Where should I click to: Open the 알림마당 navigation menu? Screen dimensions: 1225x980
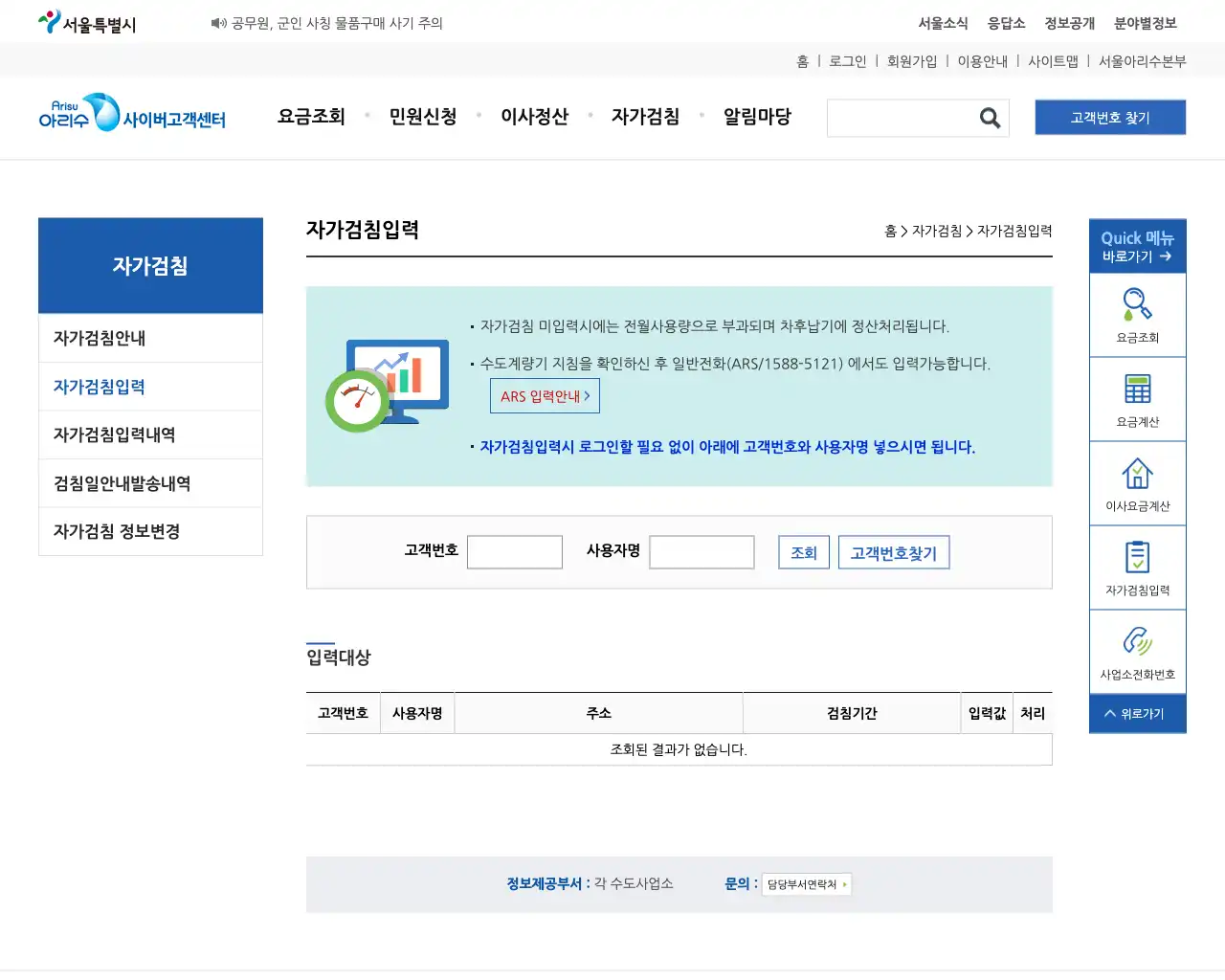[x=757, y=117]
